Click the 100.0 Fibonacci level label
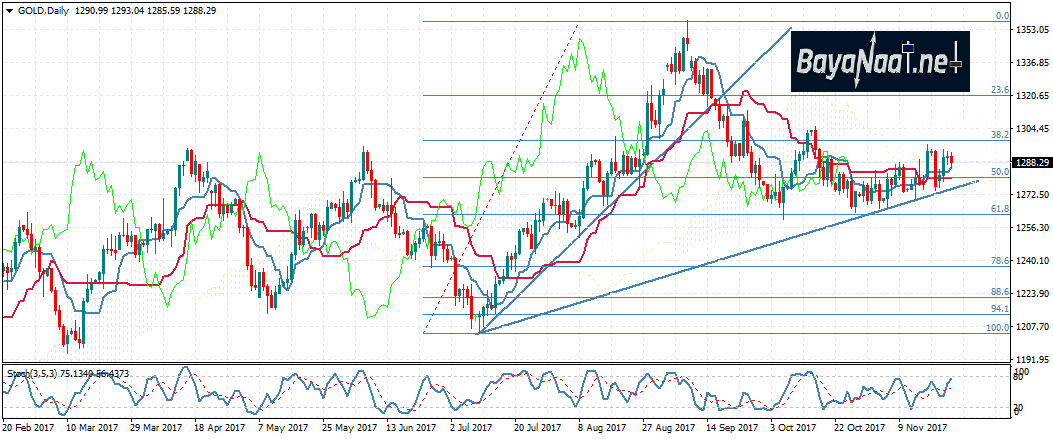Viewport: 1053px width, 439px height. pyautogui.click(x=996, y=328)
